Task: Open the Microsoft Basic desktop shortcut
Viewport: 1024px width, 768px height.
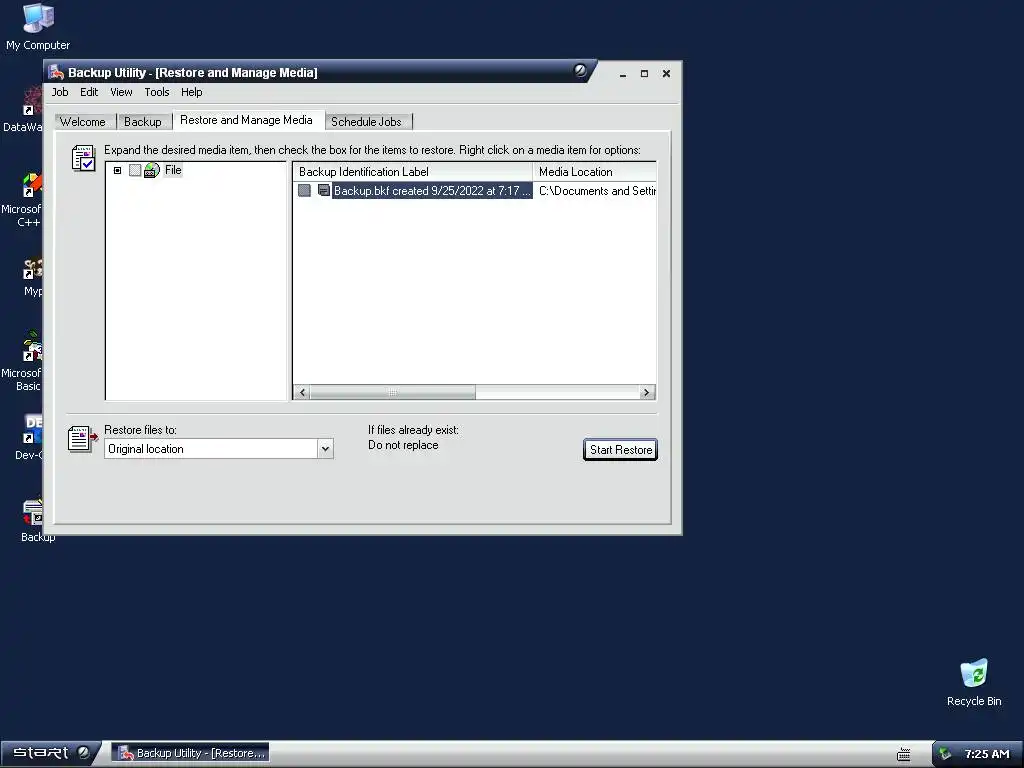Action: pos(31,347)
